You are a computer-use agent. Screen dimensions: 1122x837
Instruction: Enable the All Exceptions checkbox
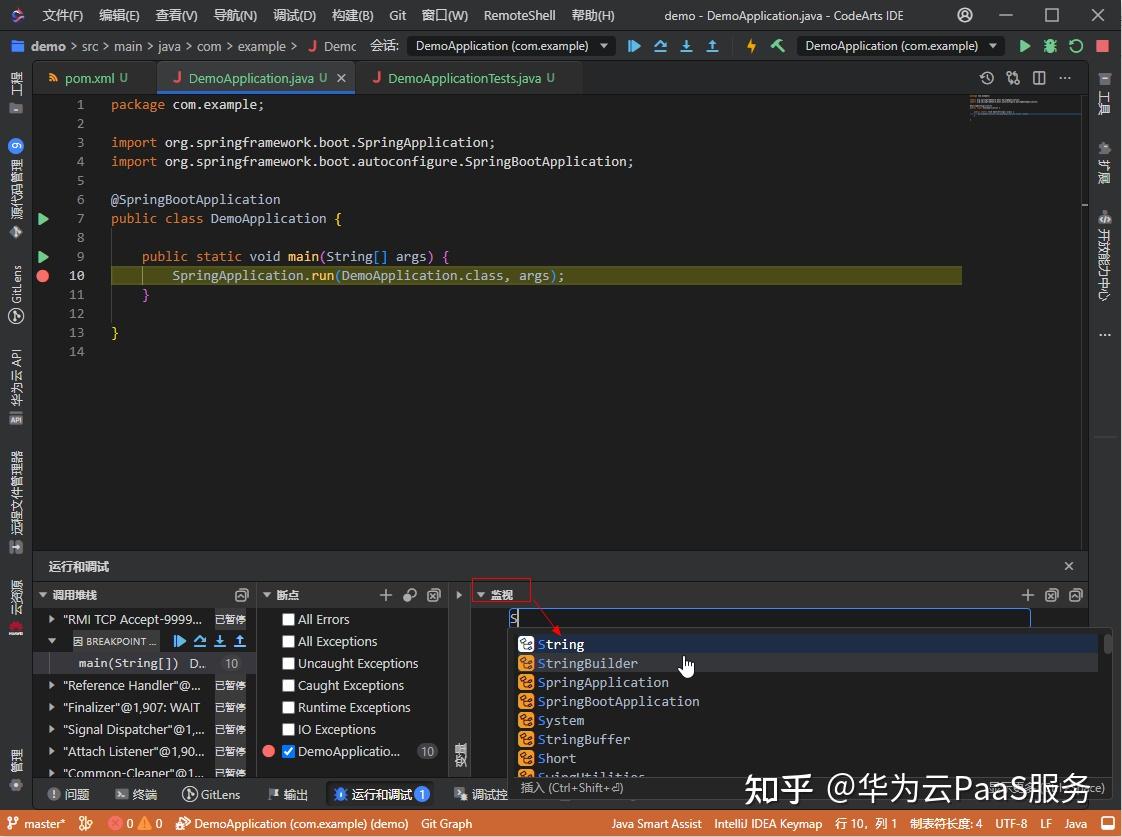[288, 642]
